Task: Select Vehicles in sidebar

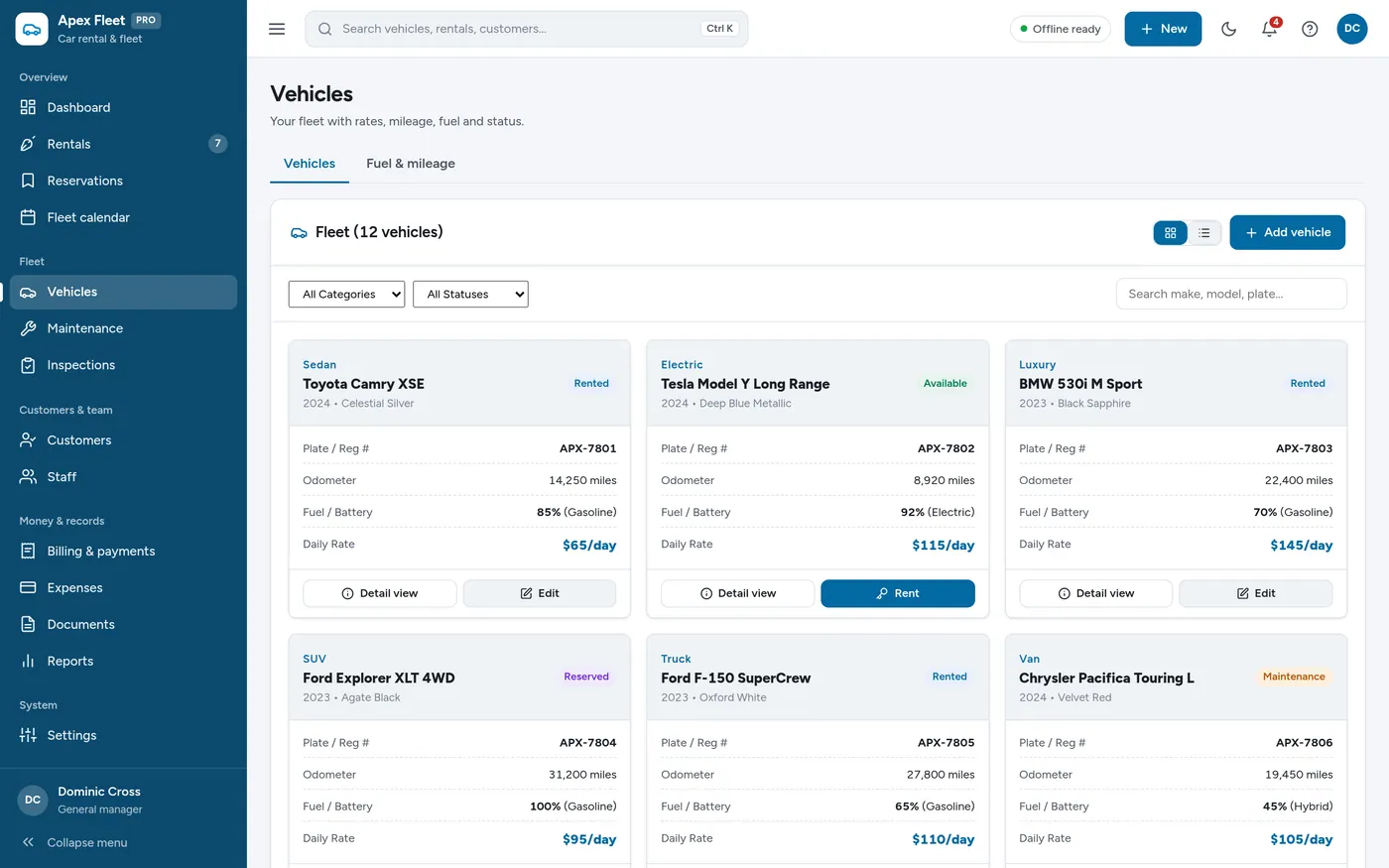Action: [123, 292]
